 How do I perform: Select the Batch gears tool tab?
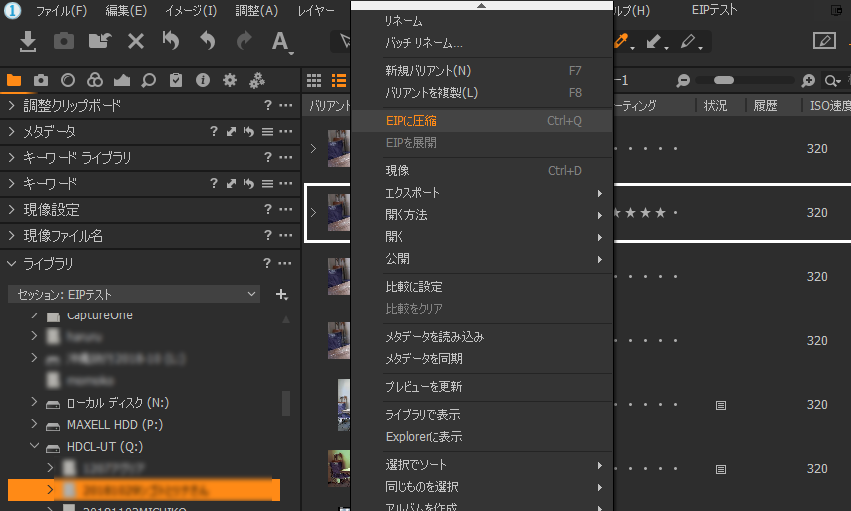pos(257,80)
